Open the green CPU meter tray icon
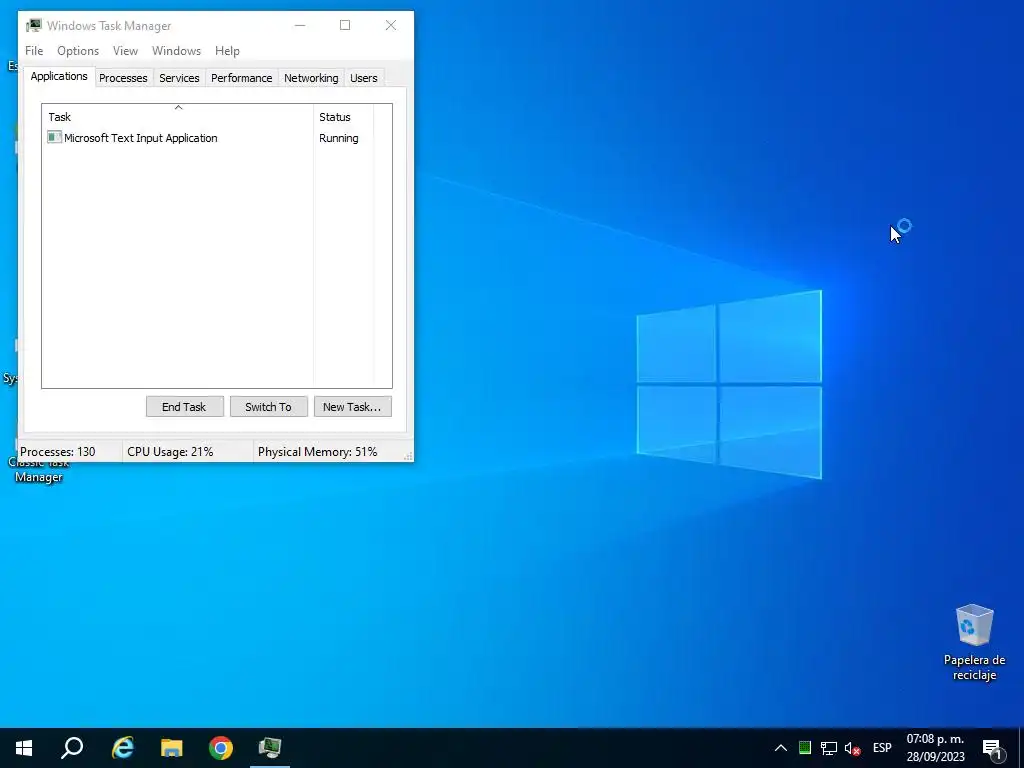 click(x=805, y=748)
